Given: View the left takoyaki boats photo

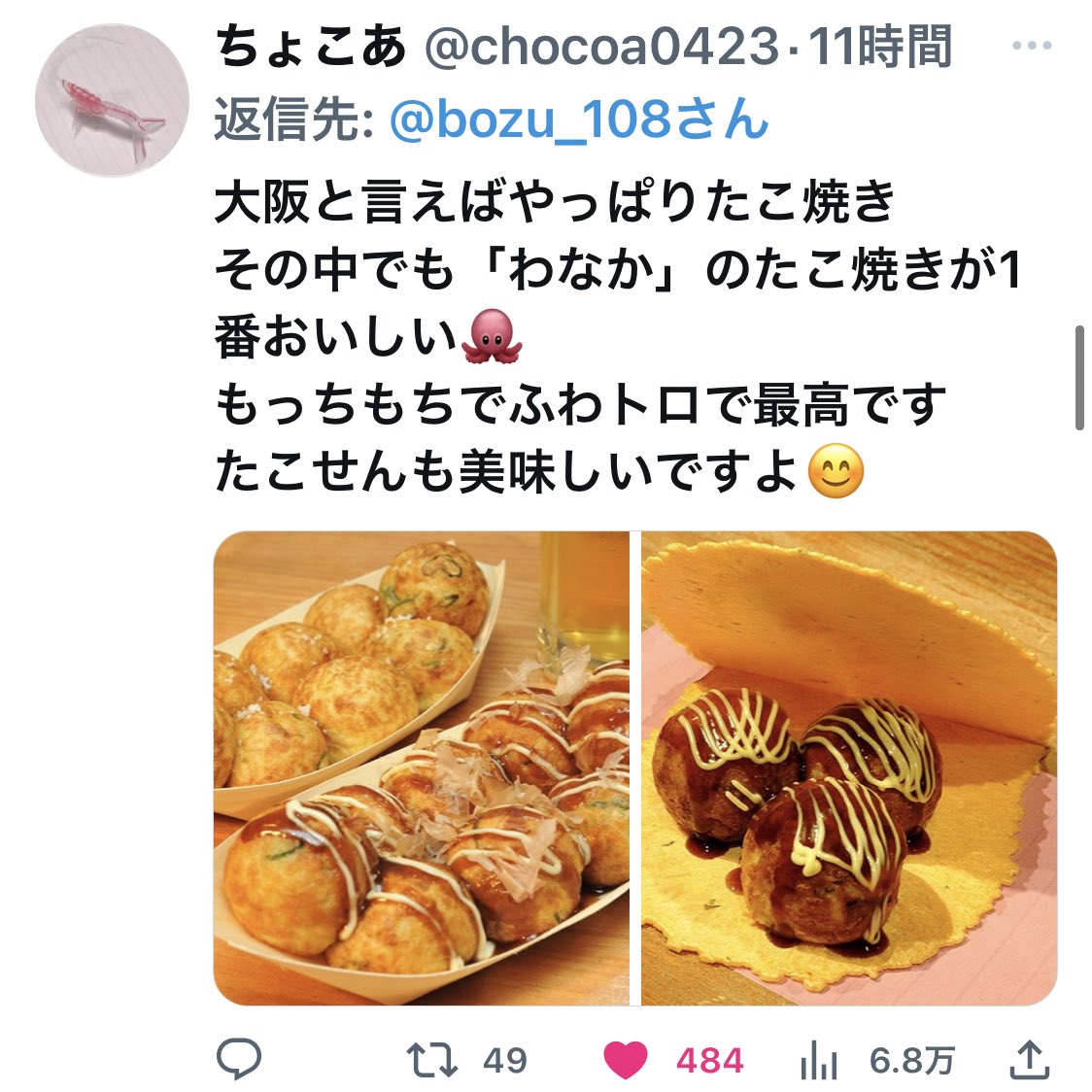Looking at the screenshot, I should (422, 768).
